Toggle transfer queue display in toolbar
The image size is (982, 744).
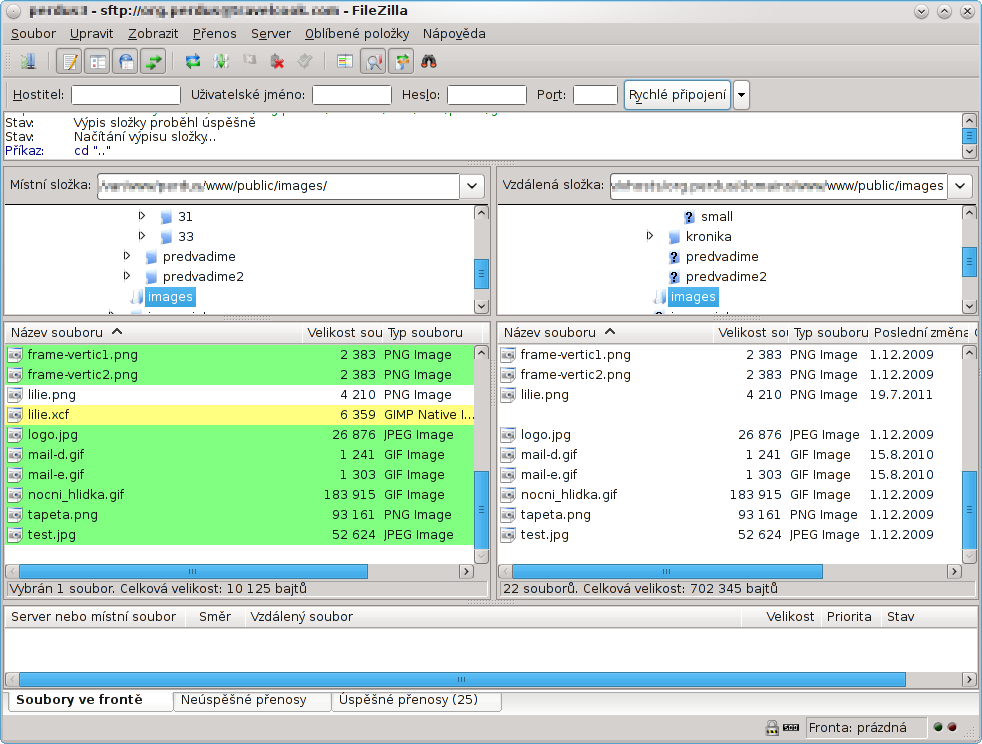(x=153, y=61)
